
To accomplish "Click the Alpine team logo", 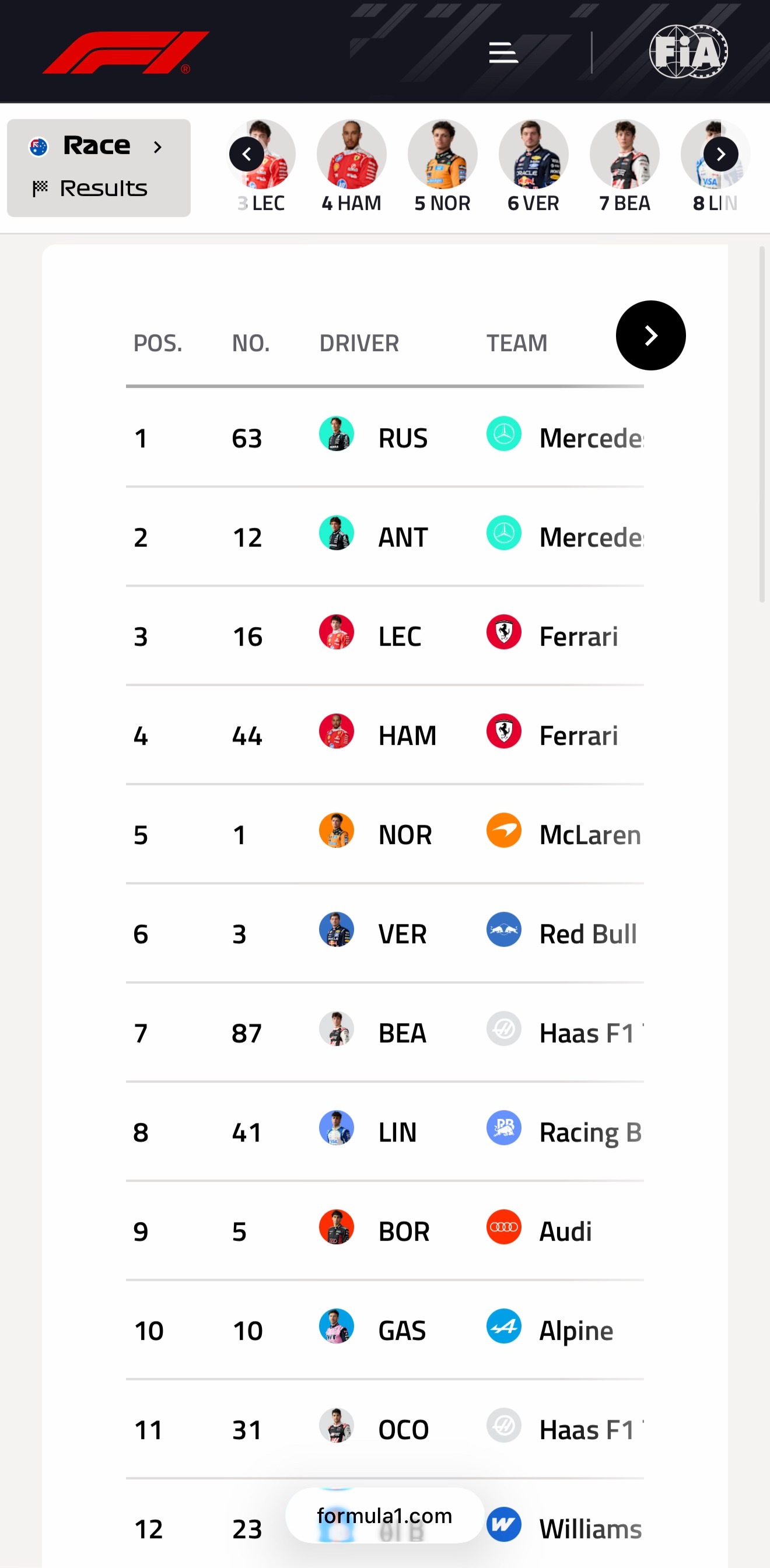I will [503, 1326].
